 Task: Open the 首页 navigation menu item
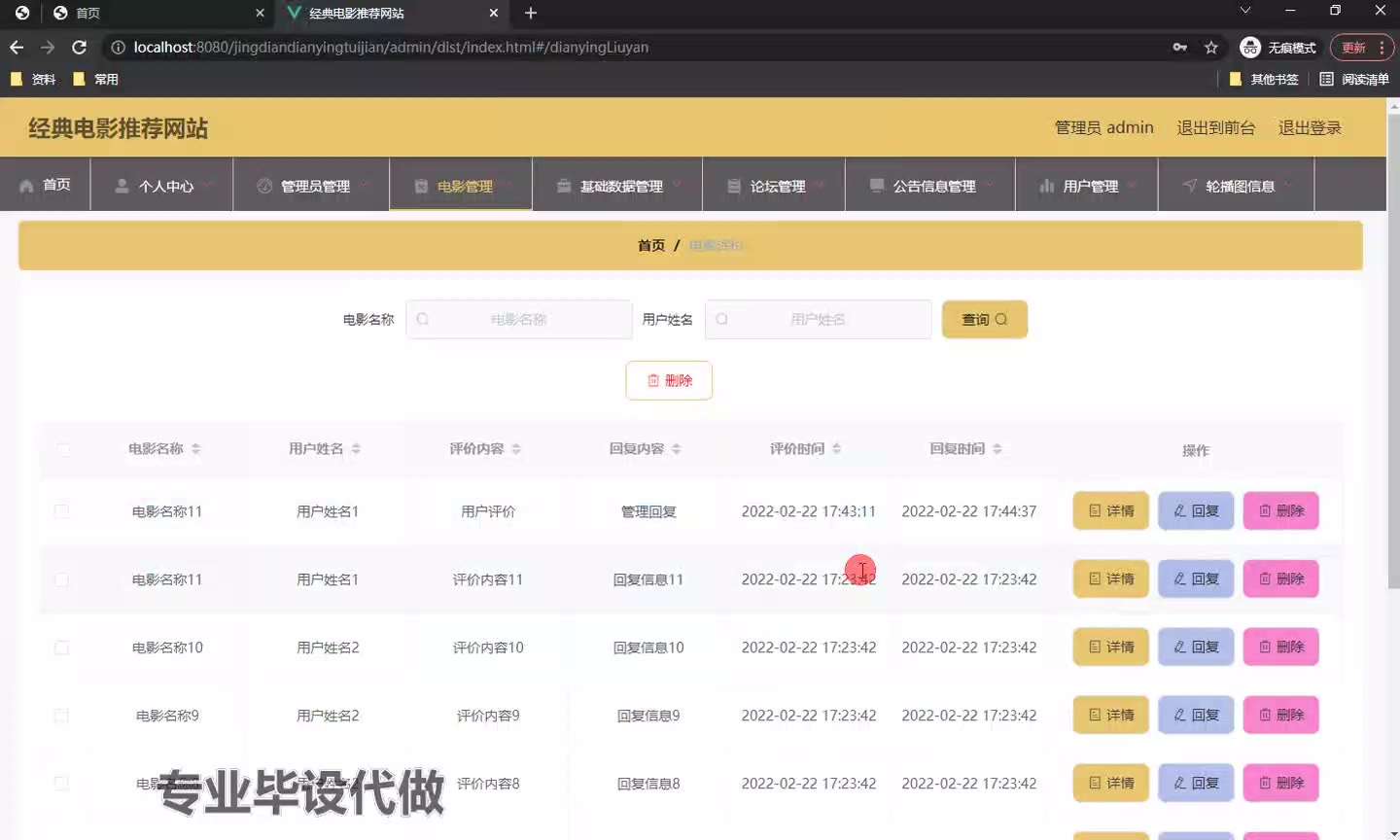(x=45, y=184)
